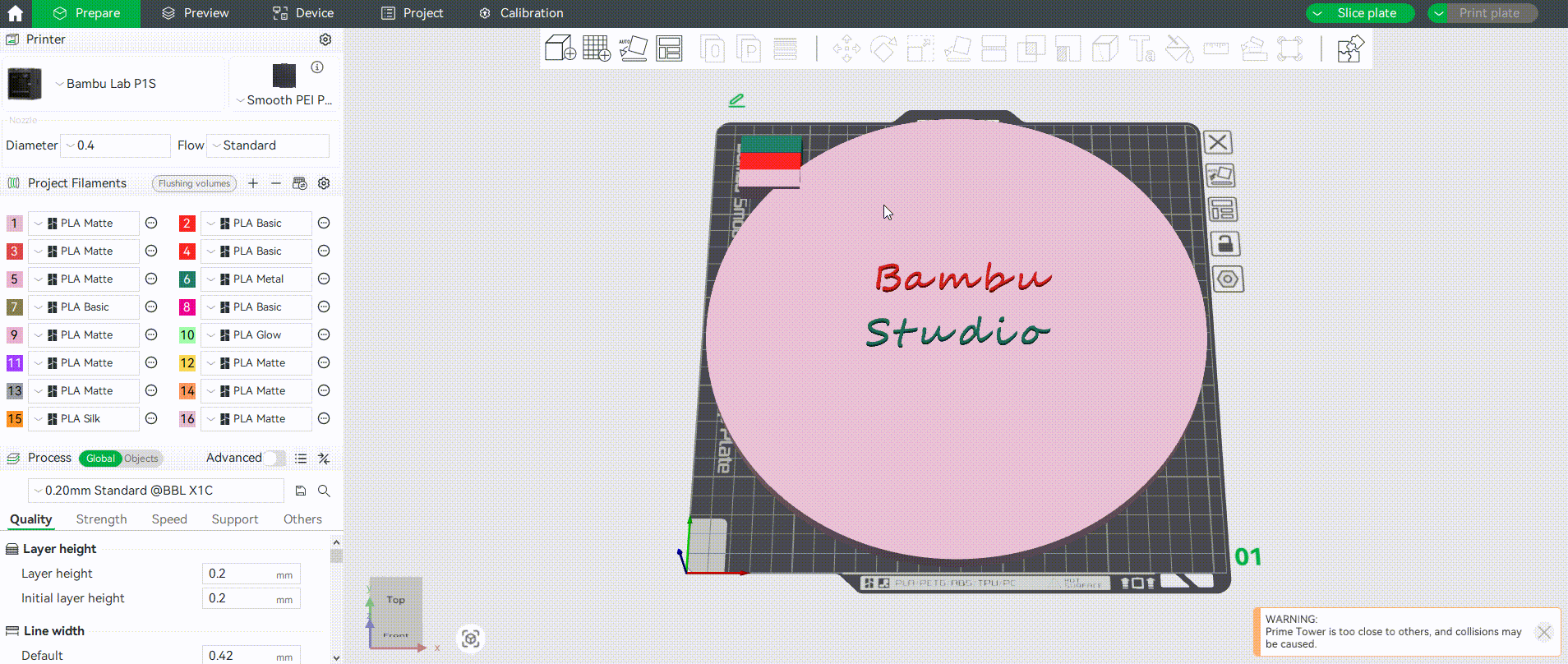
Task: Click the compare presets icon
Action: coord(324,459)
